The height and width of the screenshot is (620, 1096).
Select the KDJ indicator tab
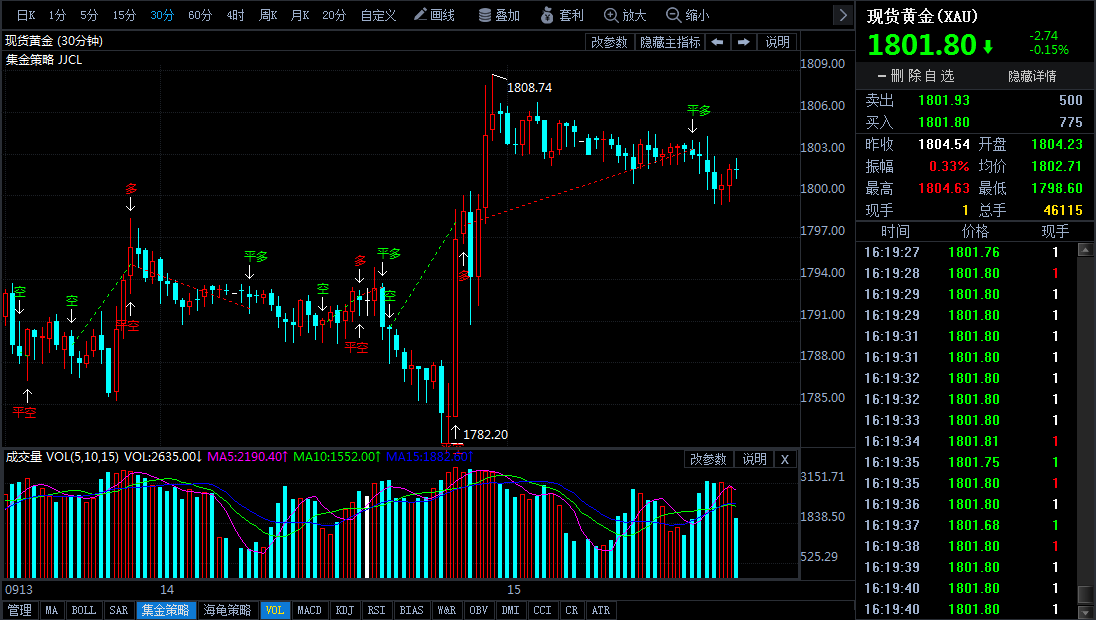click(345, 610)
